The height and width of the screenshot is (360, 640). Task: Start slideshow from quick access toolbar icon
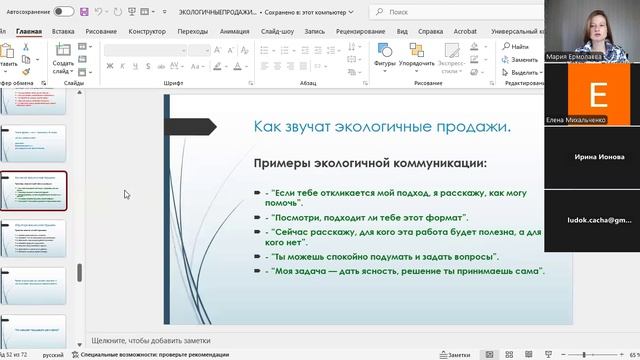coord(132,11)
